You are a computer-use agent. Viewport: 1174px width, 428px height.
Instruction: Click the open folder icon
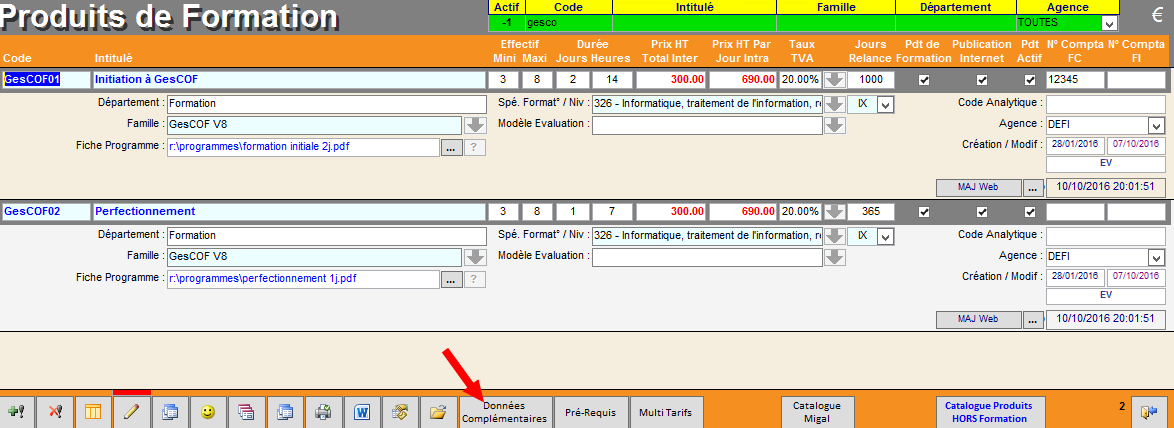click(438, 412)
